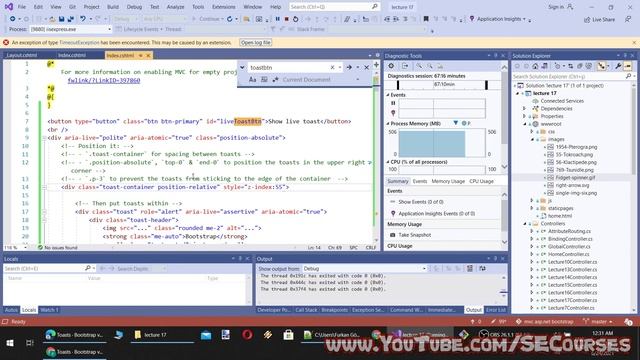Screen dimensions: 640x360
Task: Open Live Share
Action: (x=599, y=19)
